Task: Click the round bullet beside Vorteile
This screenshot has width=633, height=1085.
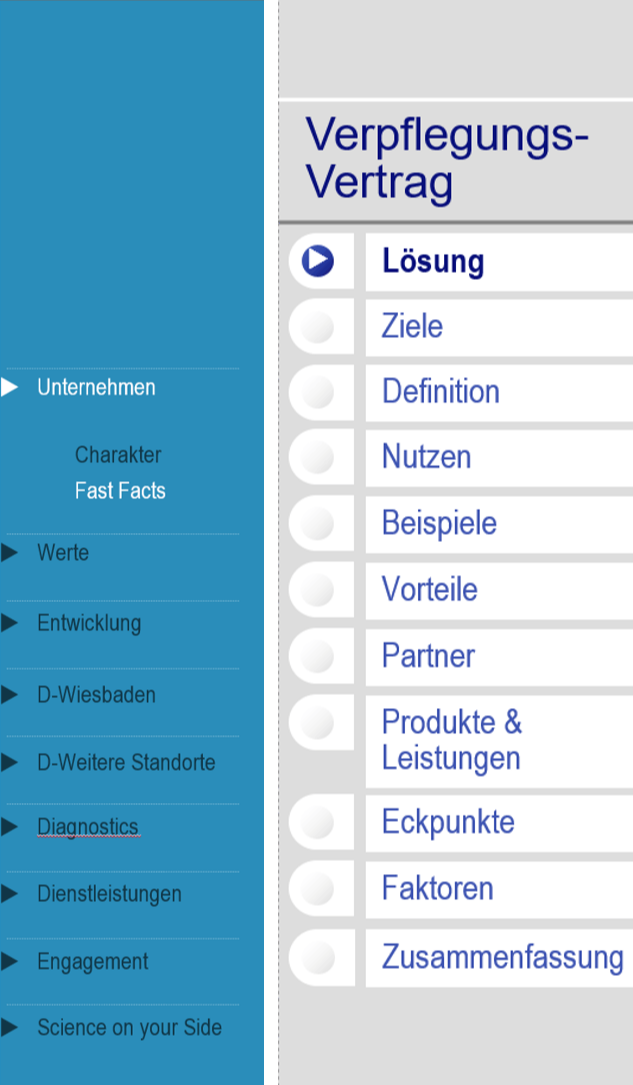Action: tap(318, 590)
